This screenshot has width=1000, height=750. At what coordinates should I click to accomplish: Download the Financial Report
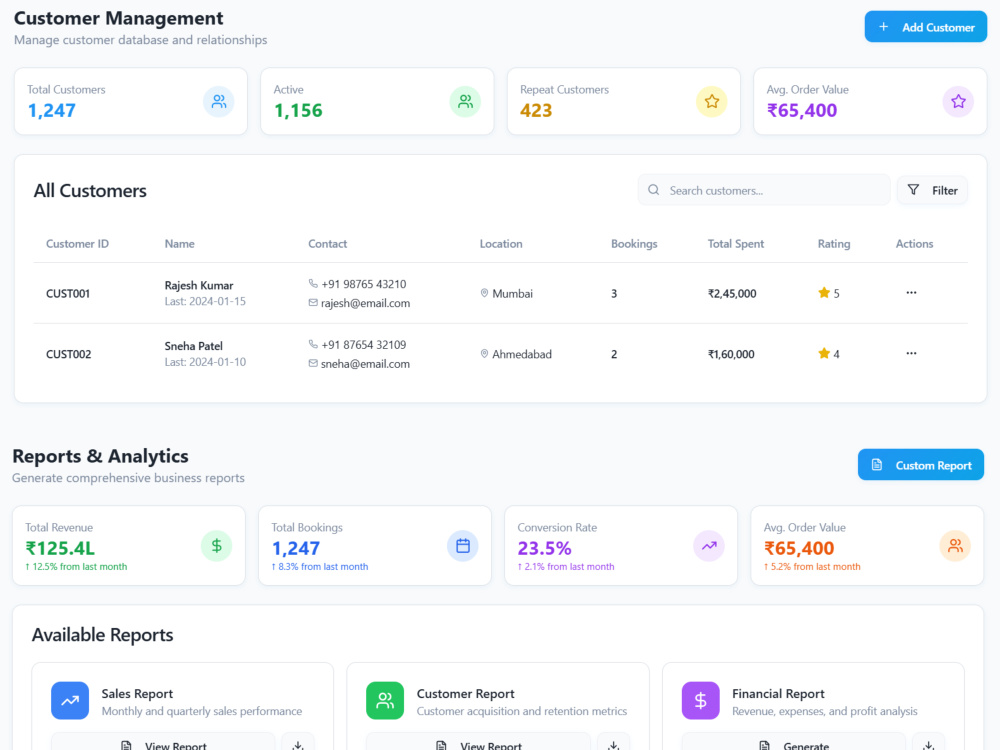tap(929, 742)
